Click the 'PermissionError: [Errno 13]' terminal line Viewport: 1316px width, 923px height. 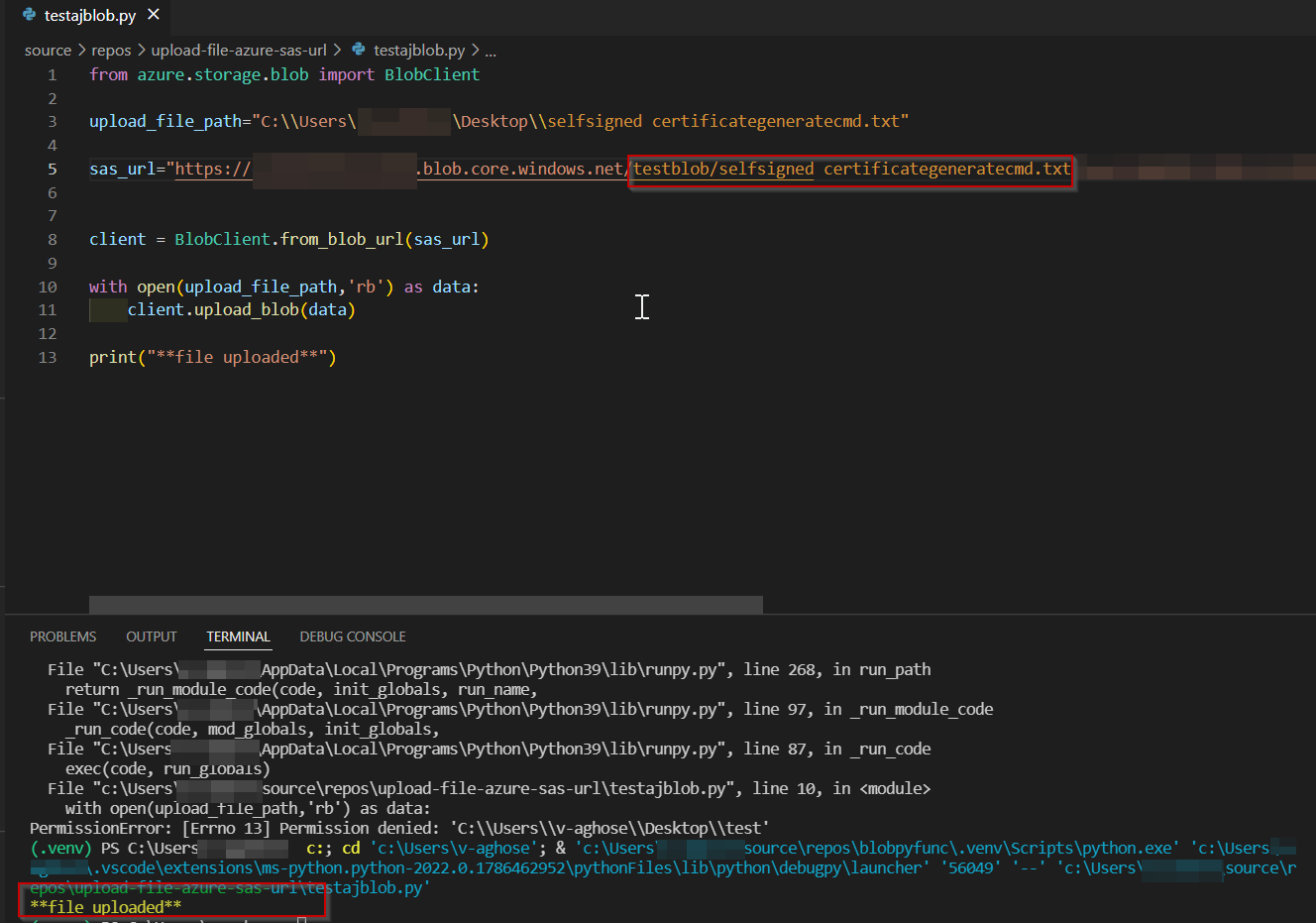(399, 828)
